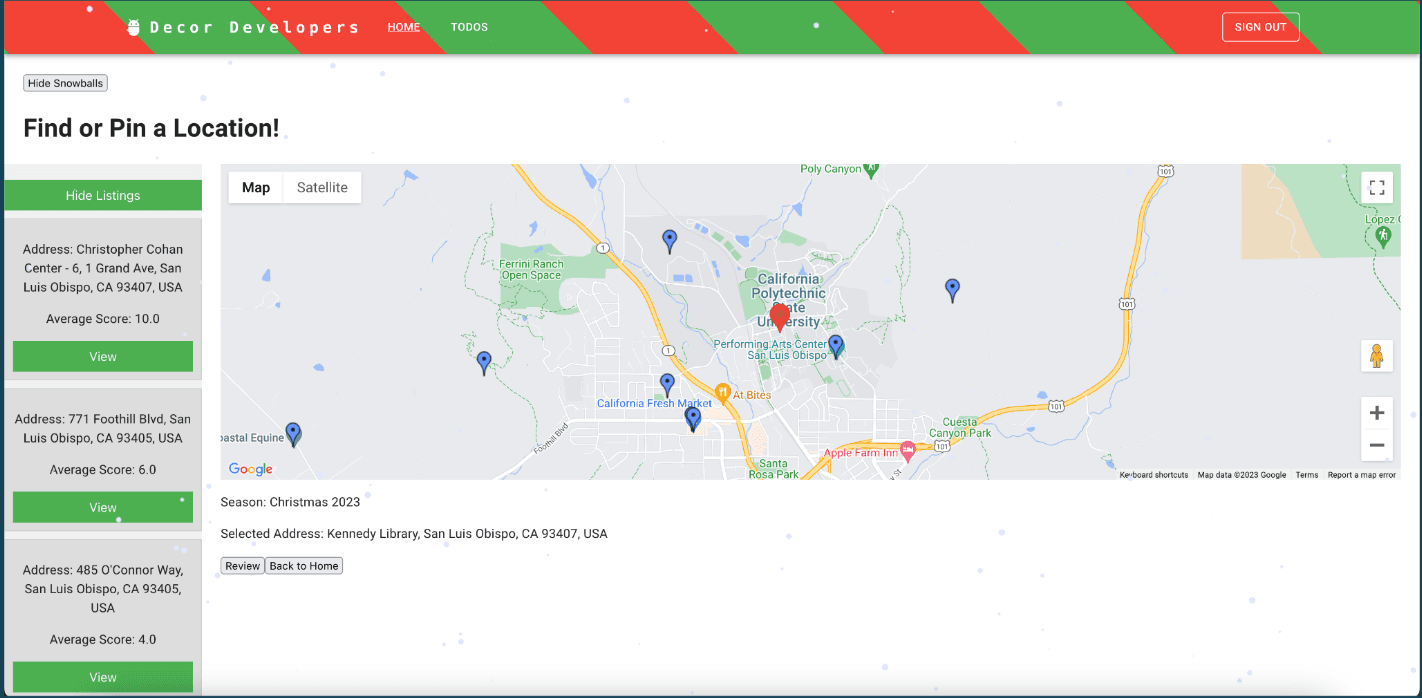Zoom in on the map
The image size is (1422, 698).
click(x=1376, y=413)
